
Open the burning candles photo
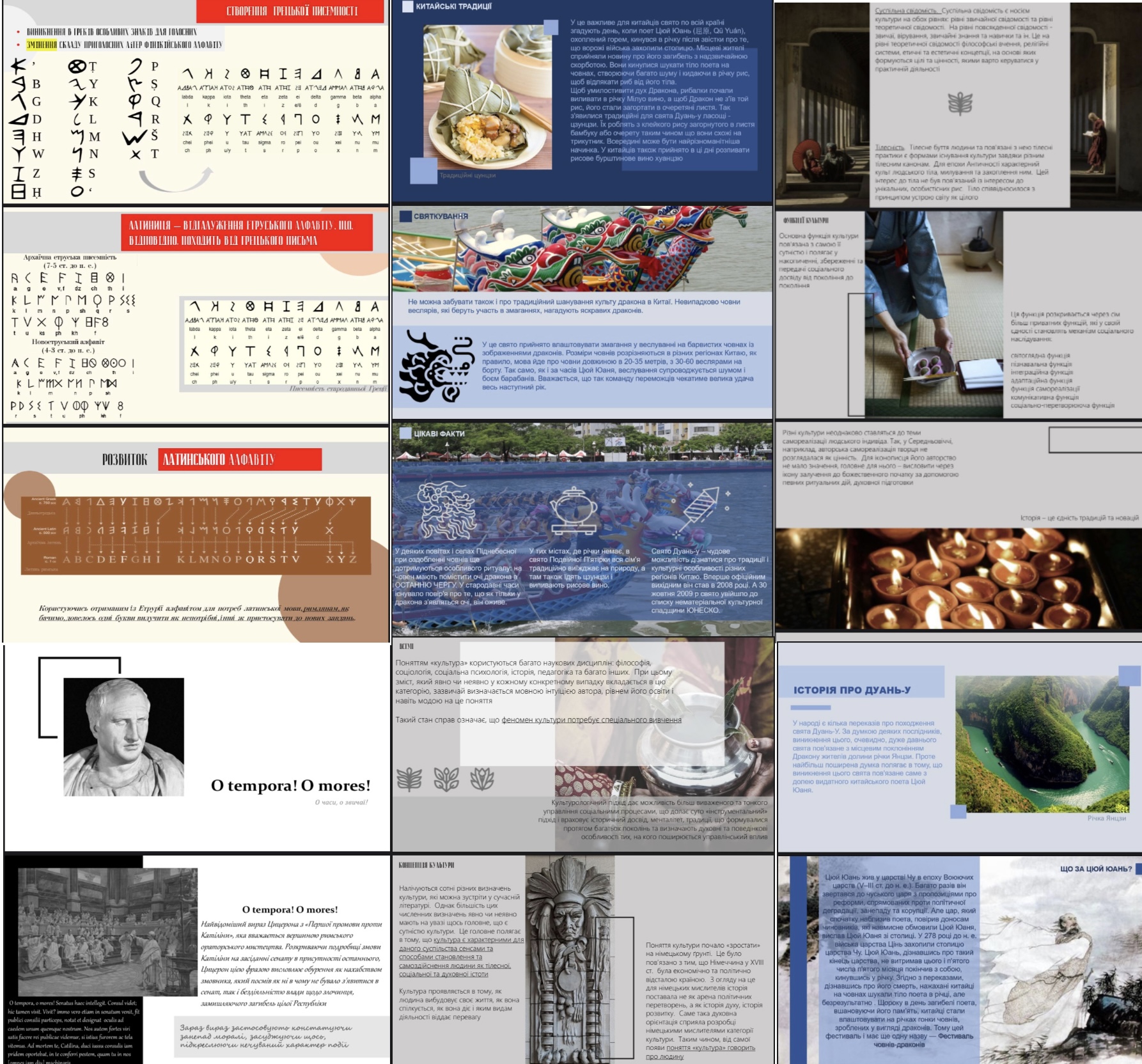coord(958,579)
